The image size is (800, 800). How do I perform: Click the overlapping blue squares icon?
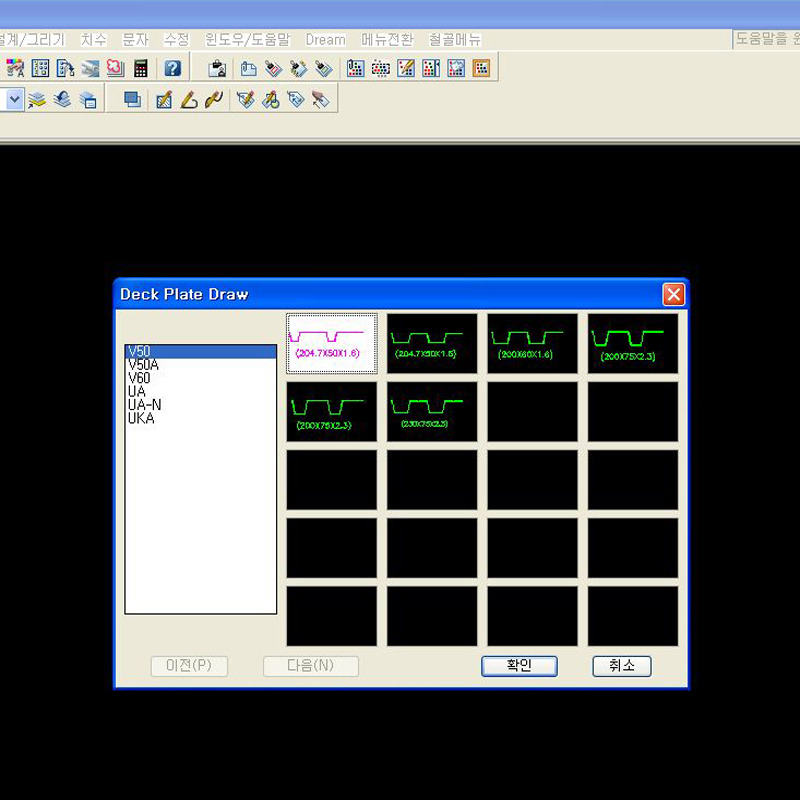(x=132, y=100)
